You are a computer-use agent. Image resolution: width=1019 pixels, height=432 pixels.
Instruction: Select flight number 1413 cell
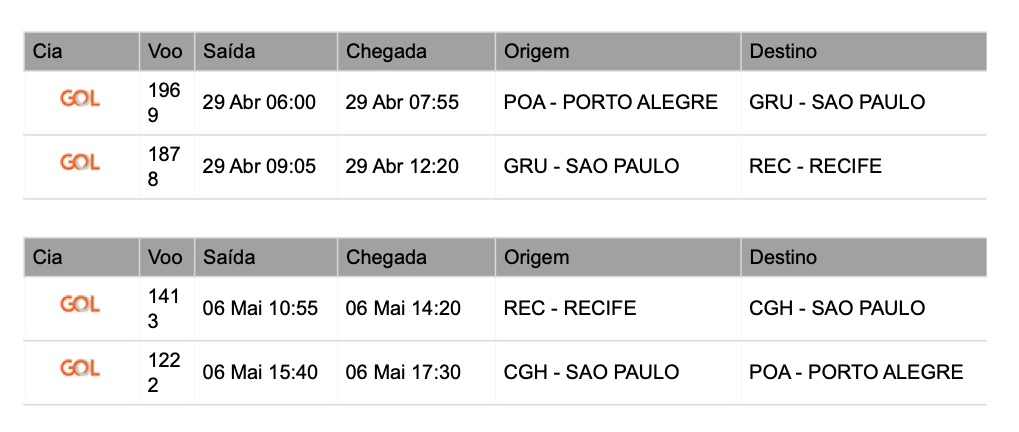coord(166,309)
